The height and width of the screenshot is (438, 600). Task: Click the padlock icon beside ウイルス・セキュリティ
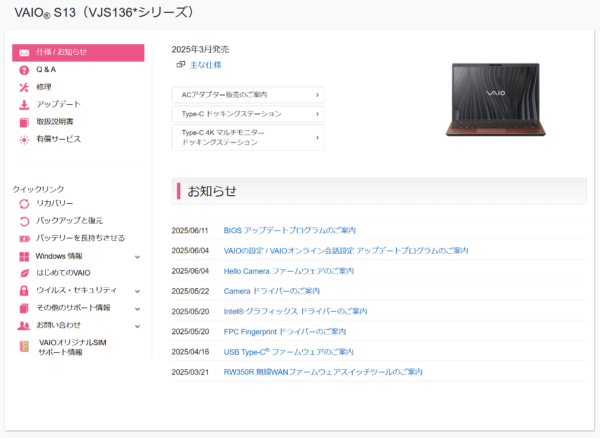[24, 291]
